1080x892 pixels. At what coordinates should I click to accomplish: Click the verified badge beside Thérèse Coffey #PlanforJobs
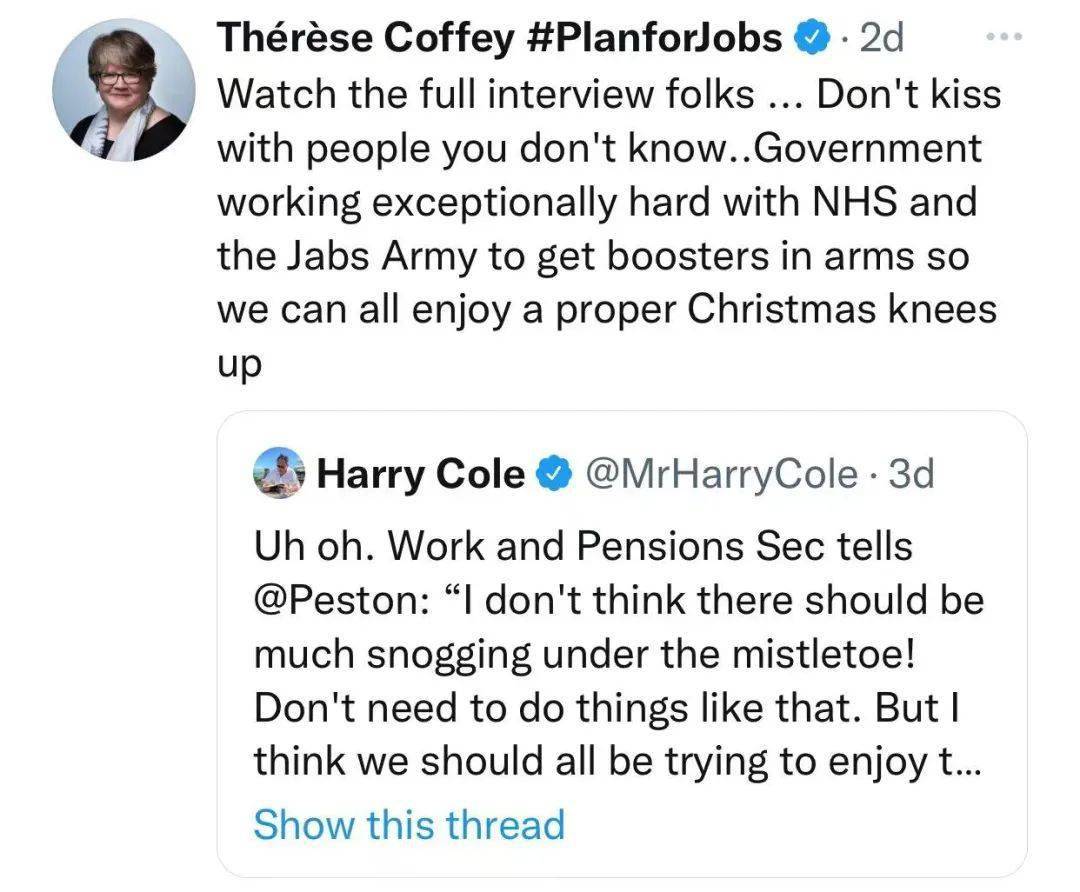pos(811,38)
